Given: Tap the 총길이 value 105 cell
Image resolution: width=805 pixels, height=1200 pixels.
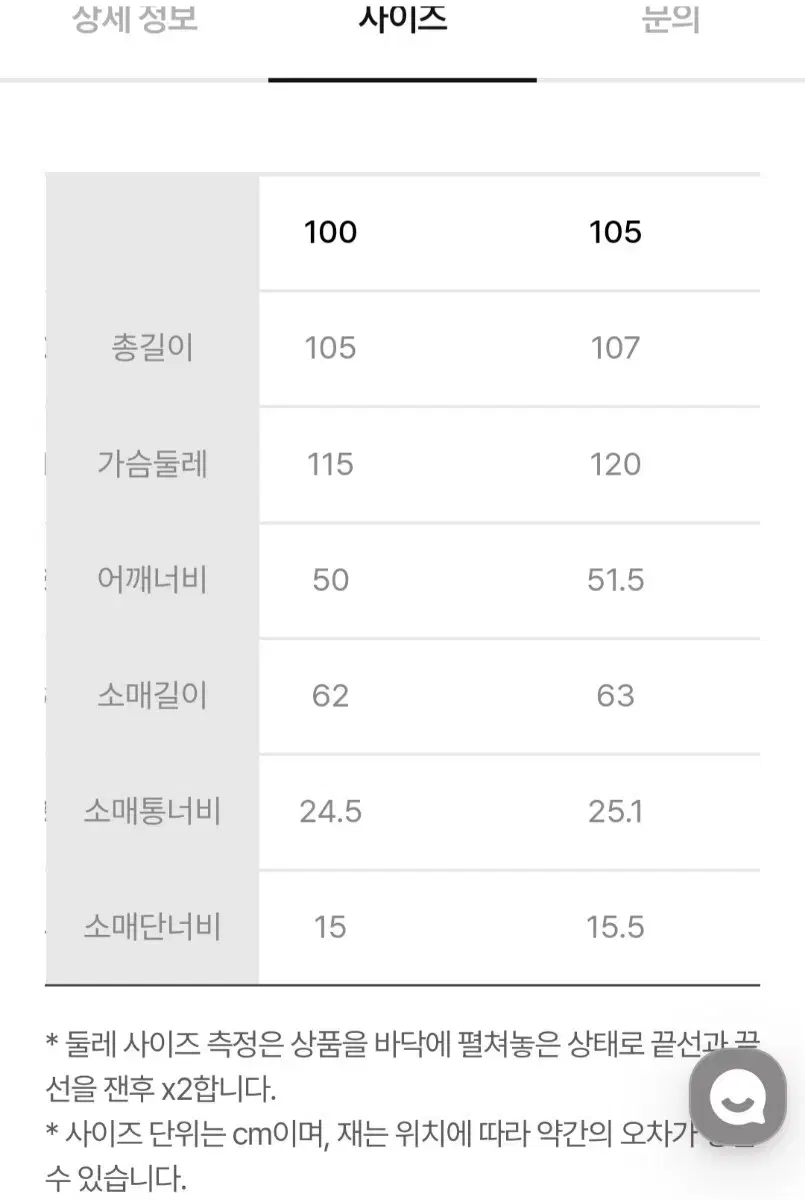Looking at the screenshot, I should tap(330, 348).
